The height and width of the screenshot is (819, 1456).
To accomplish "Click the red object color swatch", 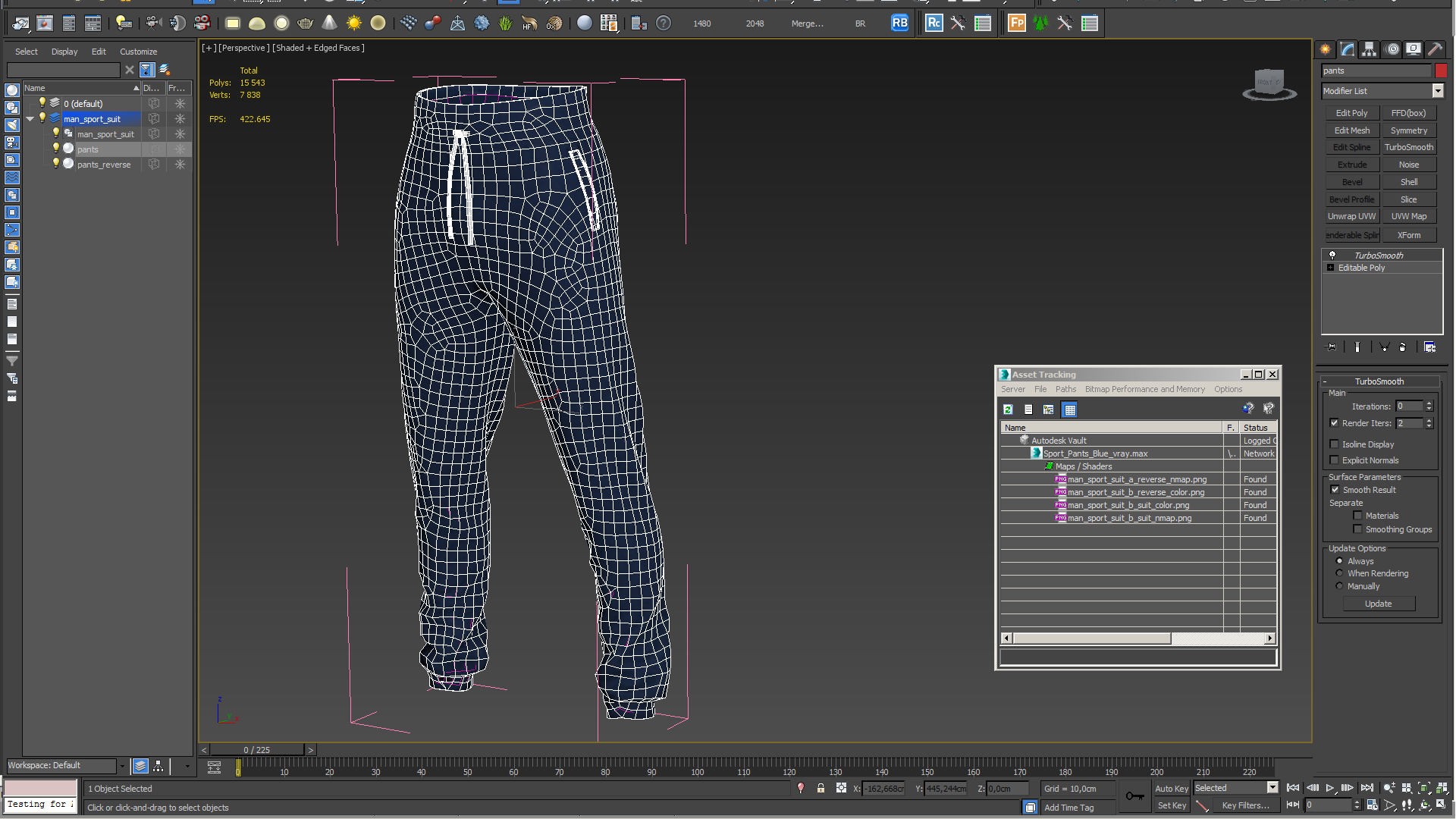I will (1441, 71).
